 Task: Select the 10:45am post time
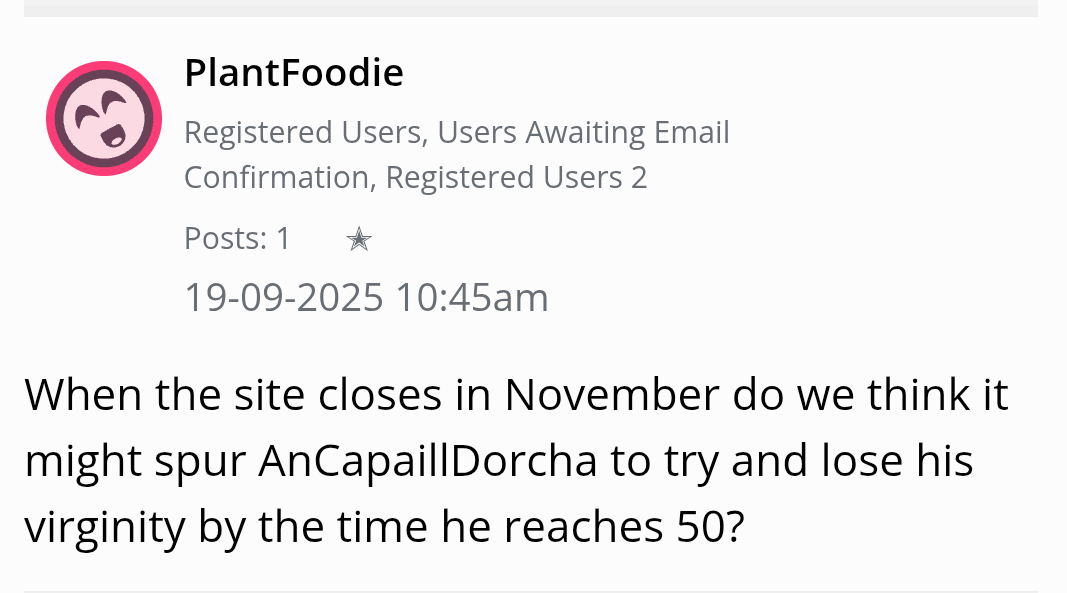point(472,297)
